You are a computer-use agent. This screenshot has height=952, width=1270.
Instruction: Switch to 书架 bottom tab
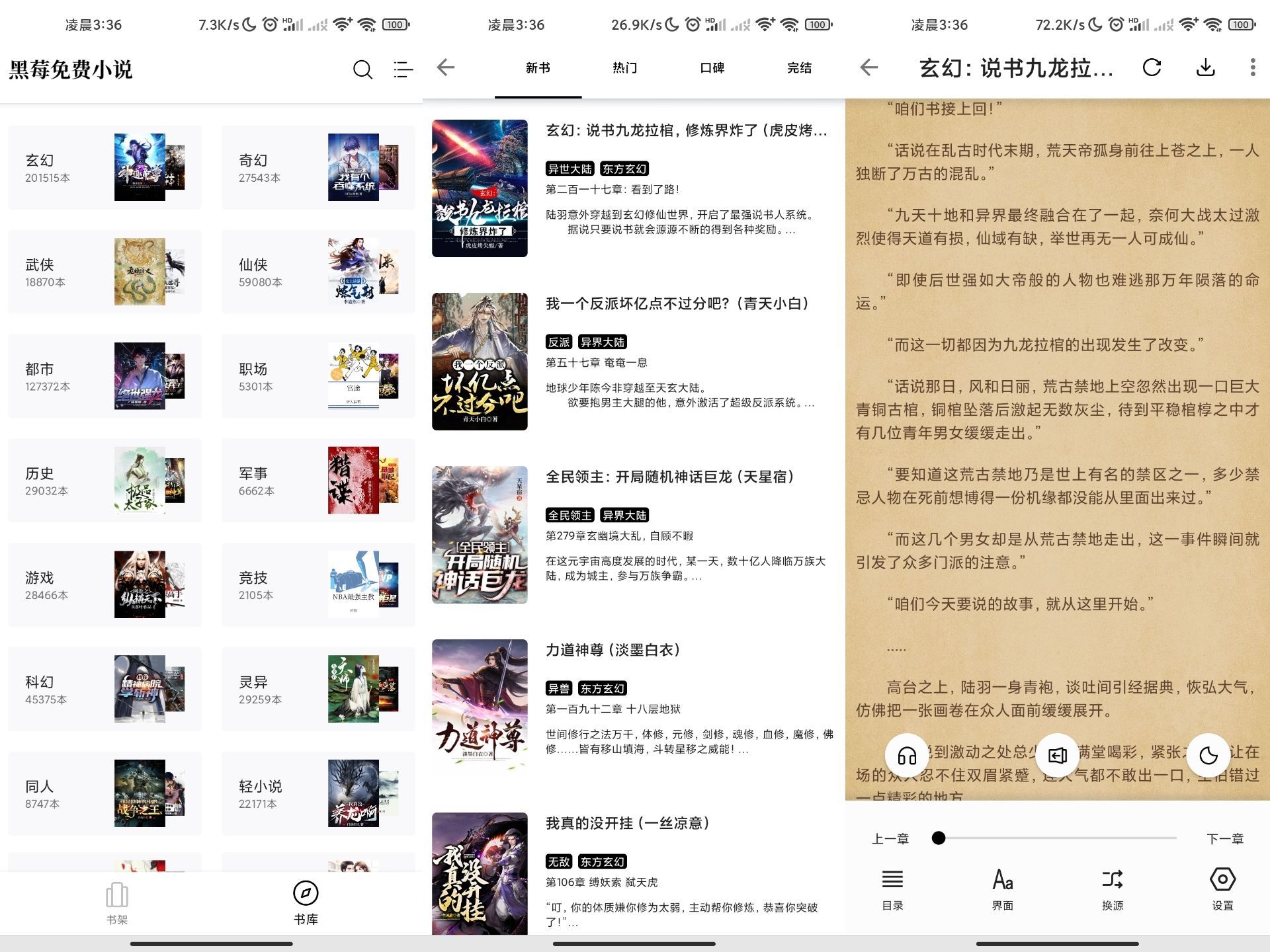117,904
